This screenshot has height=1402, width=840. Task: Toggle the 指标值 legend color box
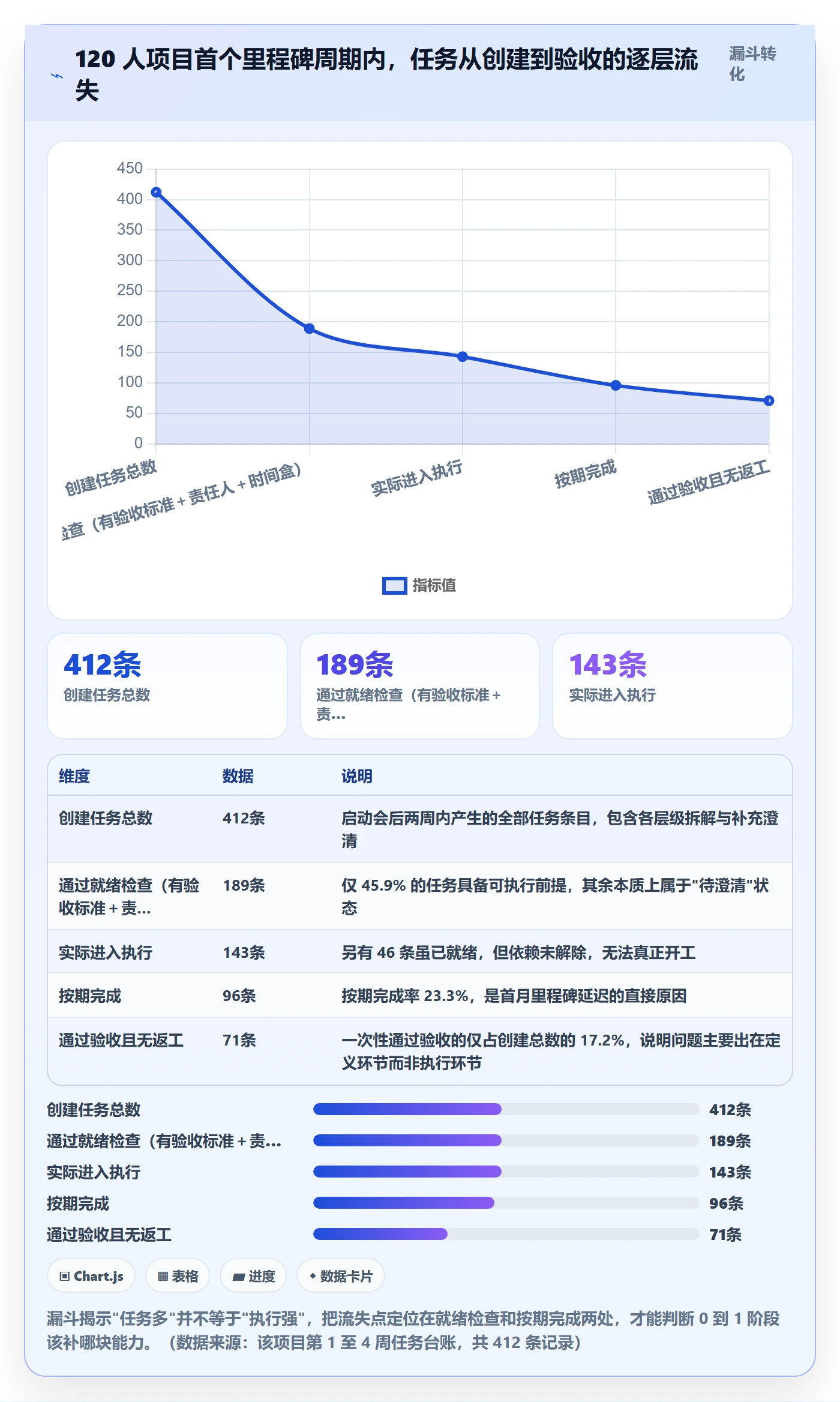(394, 586)
